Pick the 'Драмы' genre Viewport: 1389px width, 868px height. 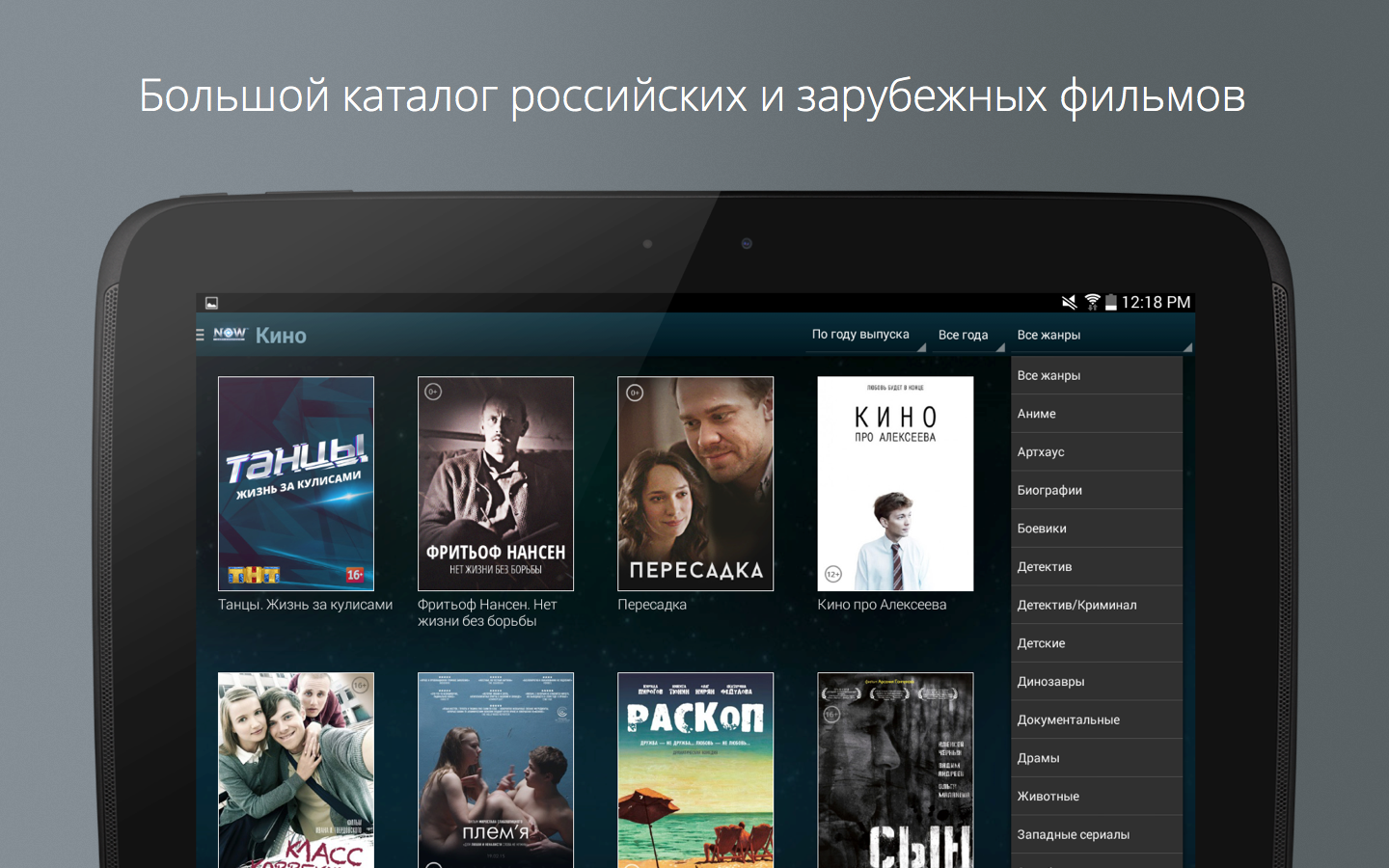coord(1097,758)
